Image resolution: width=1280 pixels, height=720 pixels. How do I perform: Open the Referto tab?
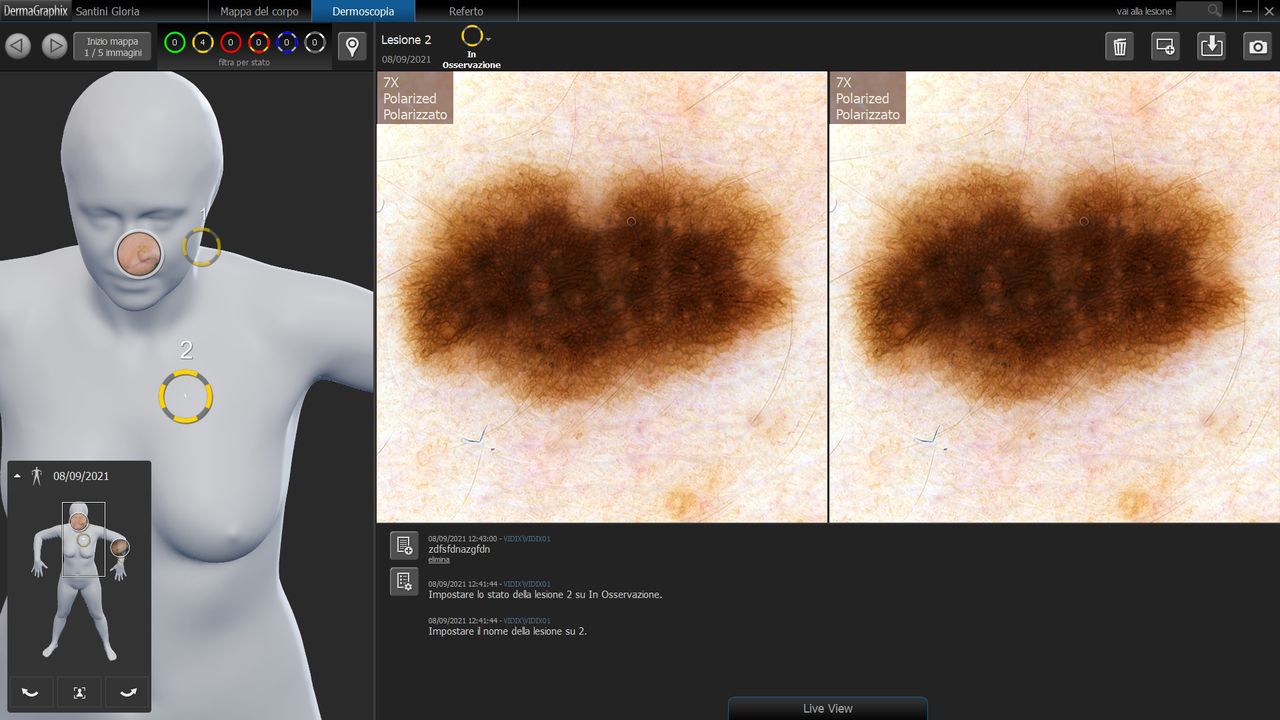click(466, 11)
